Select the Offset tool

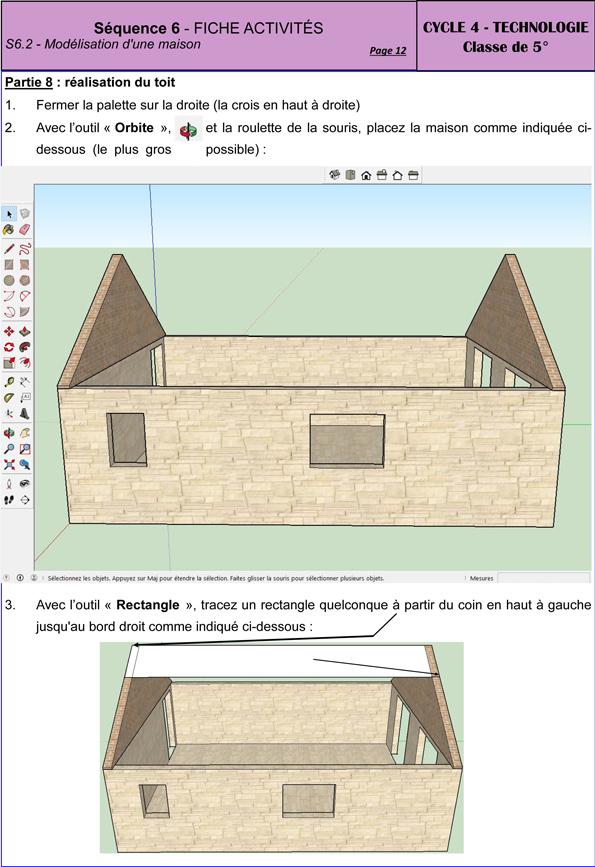point(24,363)
